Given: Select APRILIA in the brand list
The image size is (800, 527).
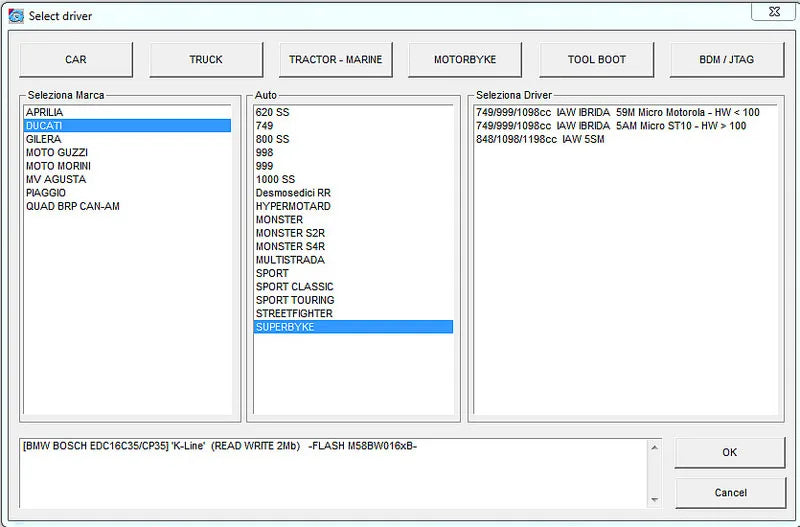Looking at the screenshot, I should click(x=45, y=112).
